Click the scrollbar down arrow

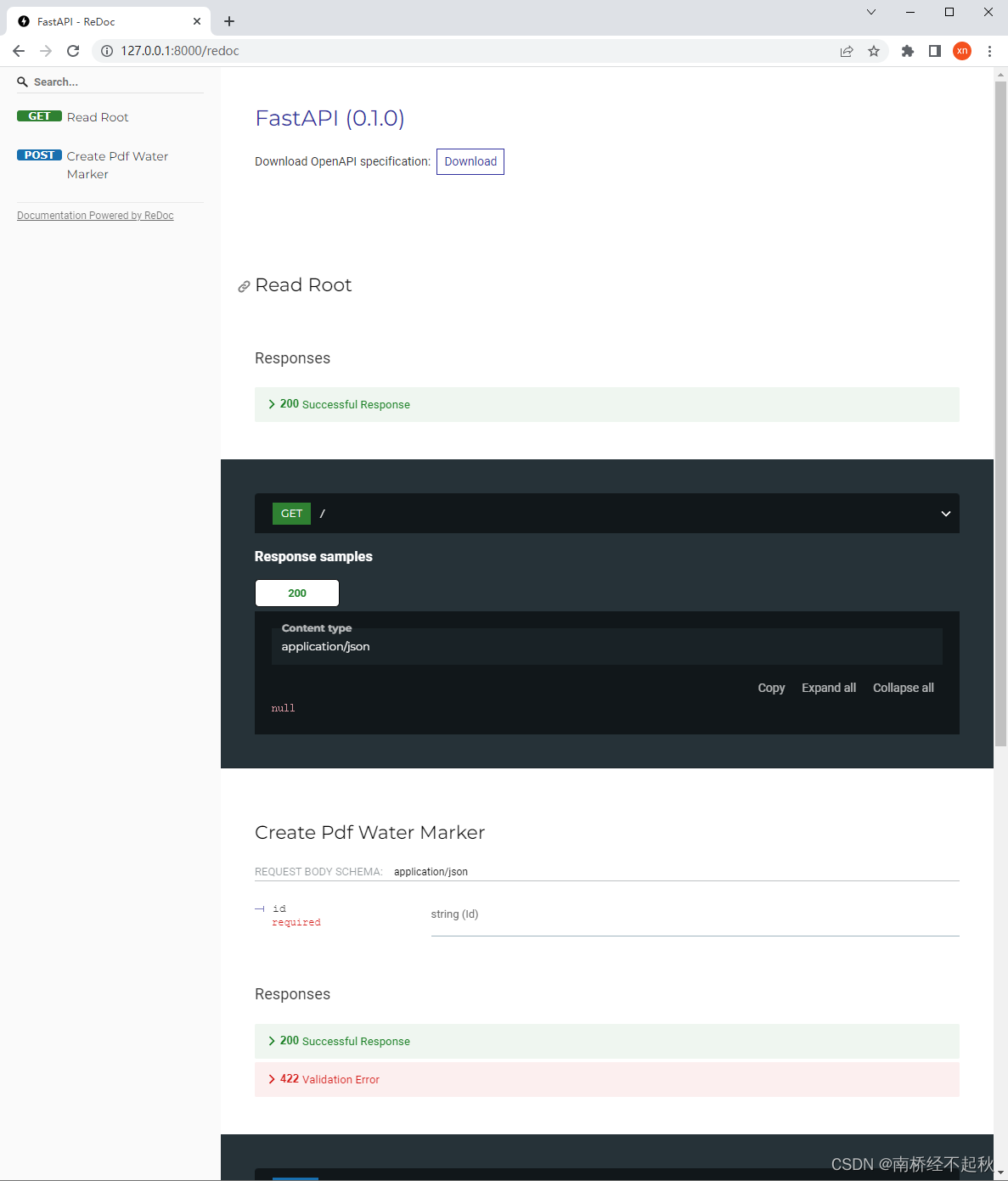pyautogui.click(x=1000, y=1173)
